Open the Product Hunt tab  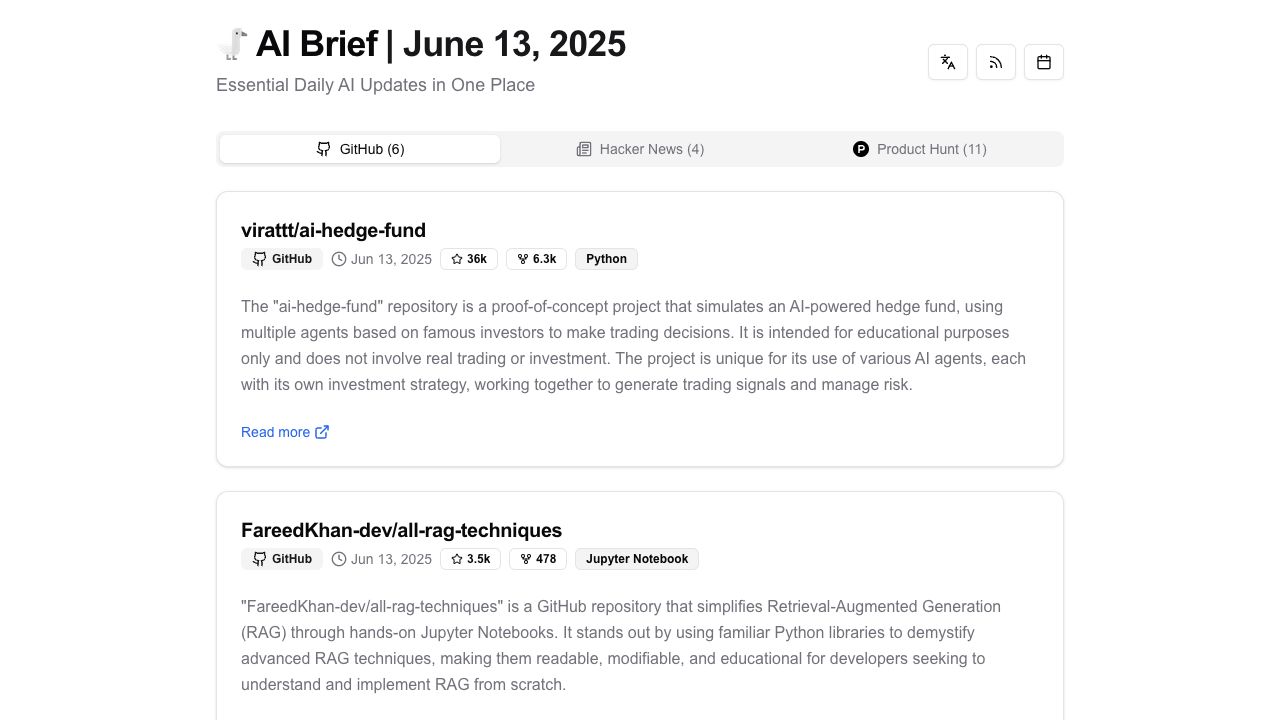(x=920, y=149)
